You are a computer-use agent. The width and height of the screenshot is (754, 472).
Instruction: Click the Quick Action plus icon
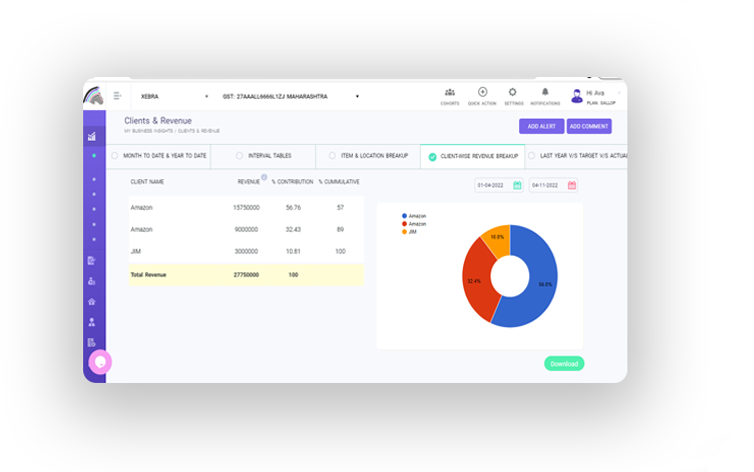[482, 93]
